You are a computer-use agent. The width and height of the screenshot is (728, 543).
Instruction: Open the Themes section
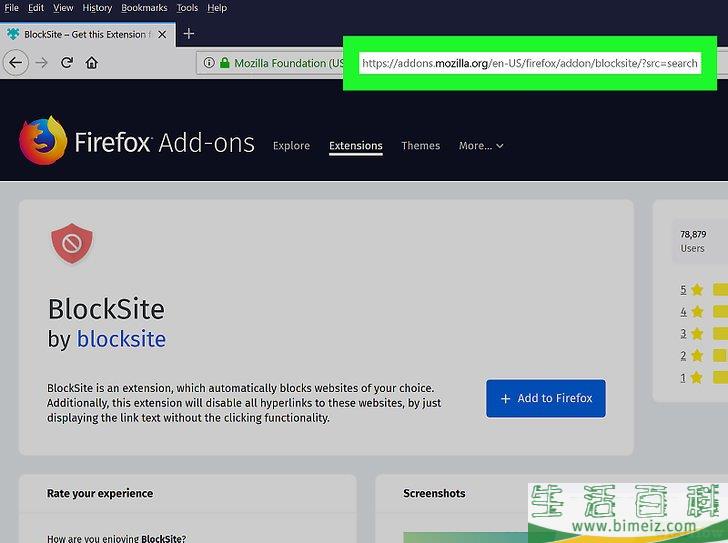tap(421, 146)
